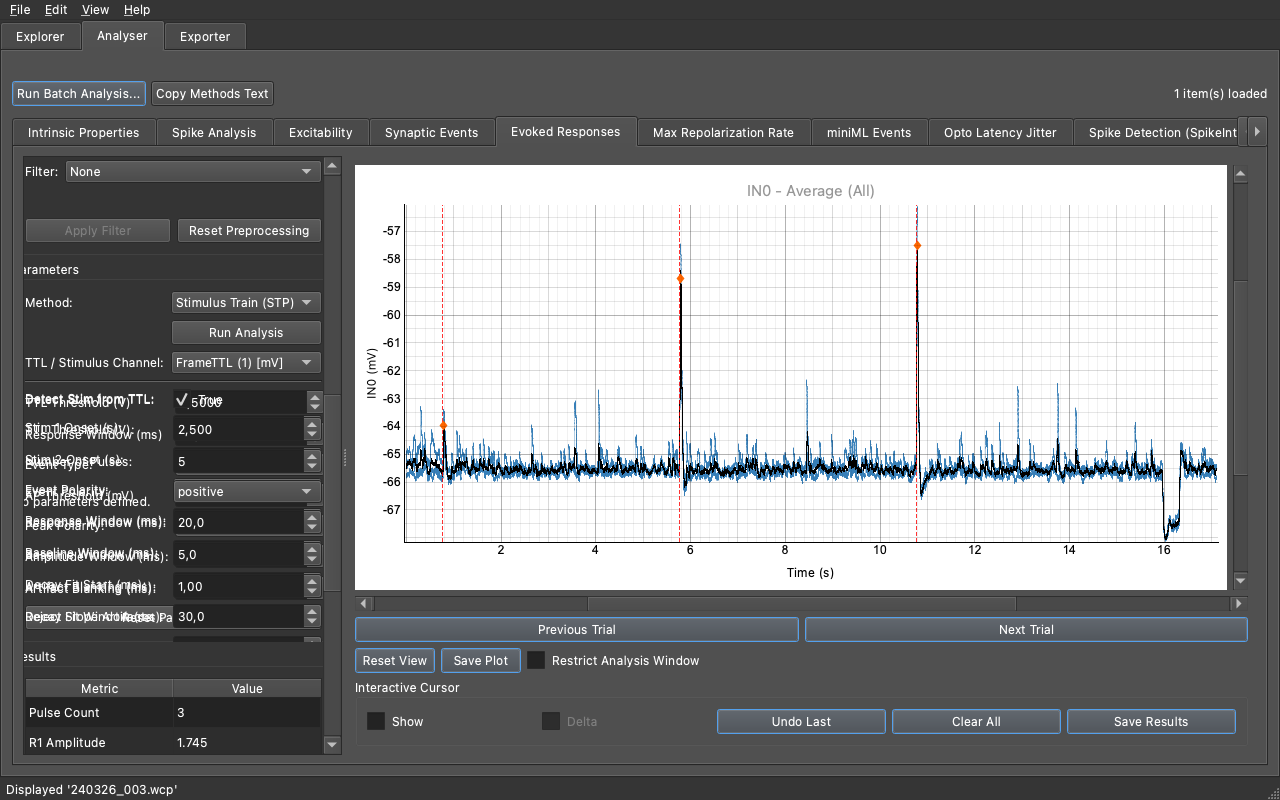Select the Analyser tab
The width and height of the screenshot is (1280, 800).
pos(122,36)
